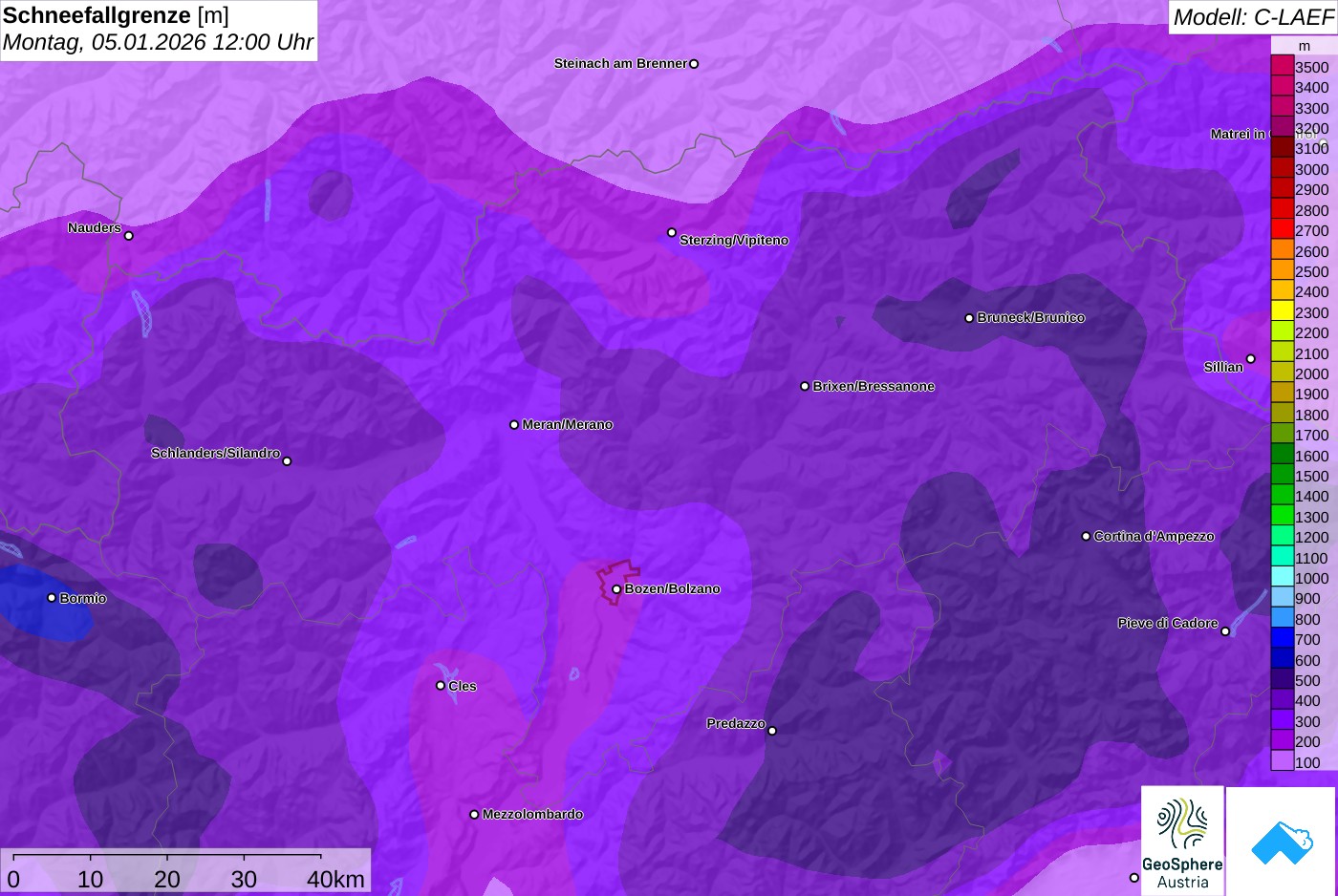Select the 2800 m red legend color
Image resolution: width=1338 pixels, height=896 pixels.
coord(1283,208)
